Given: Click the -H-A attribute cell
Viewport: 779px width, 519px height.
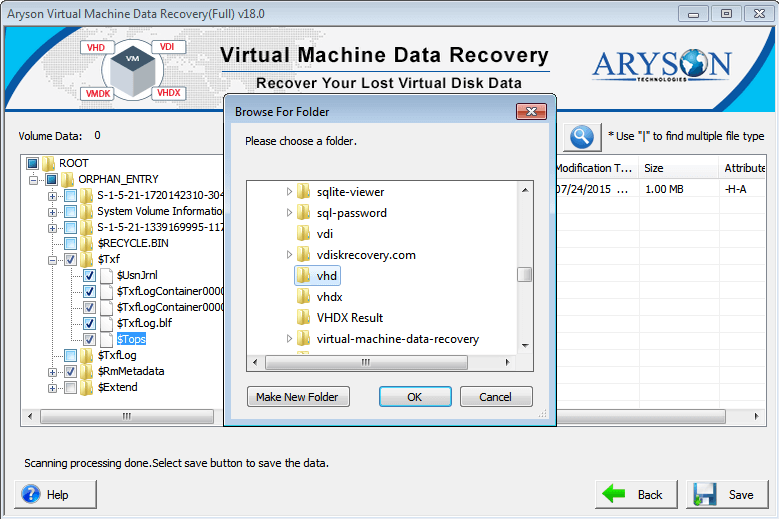Looking at the screenshot, I should click(x=735, y=189).
